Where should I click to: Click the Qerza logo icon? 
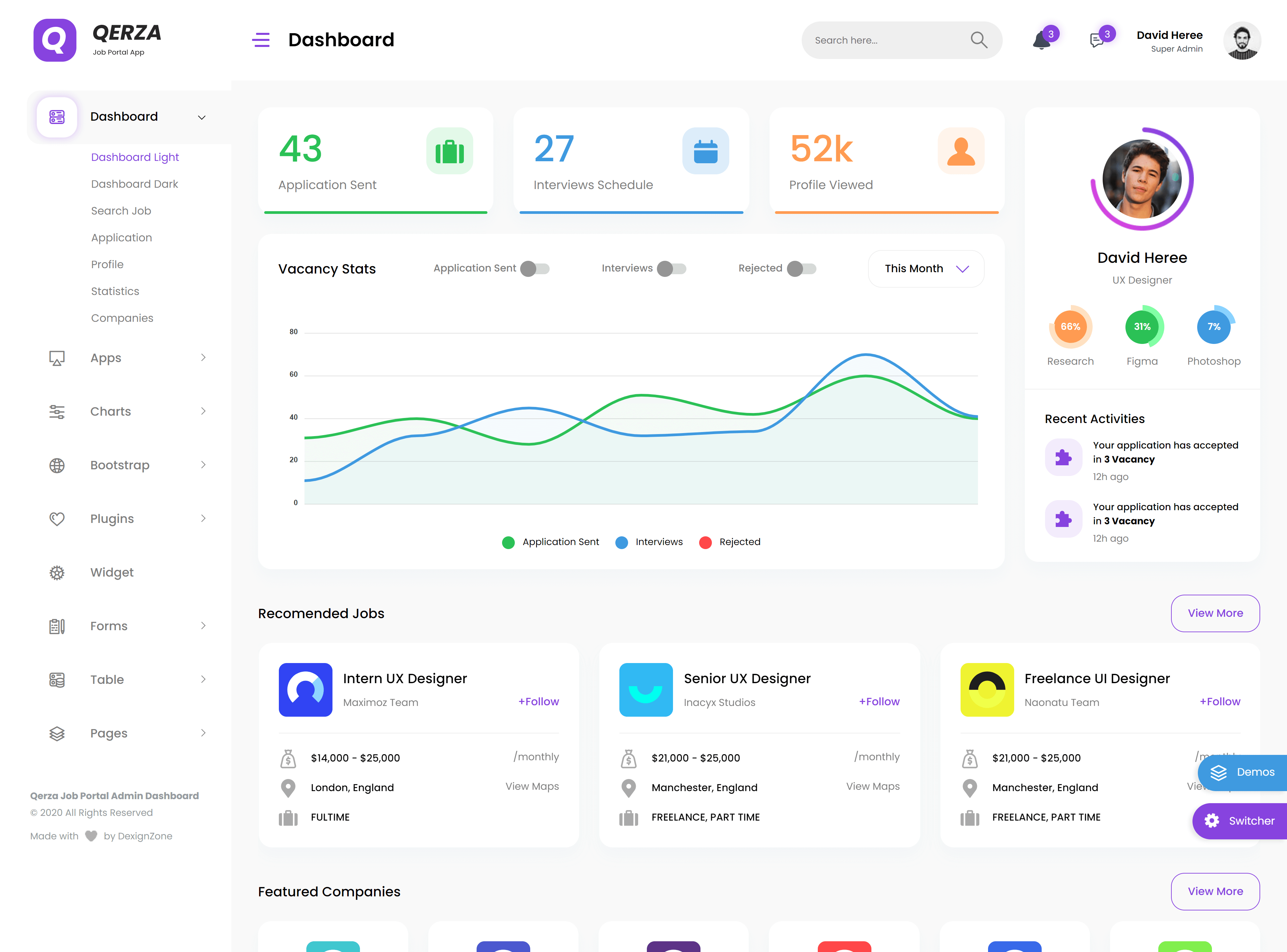(55, 40)
